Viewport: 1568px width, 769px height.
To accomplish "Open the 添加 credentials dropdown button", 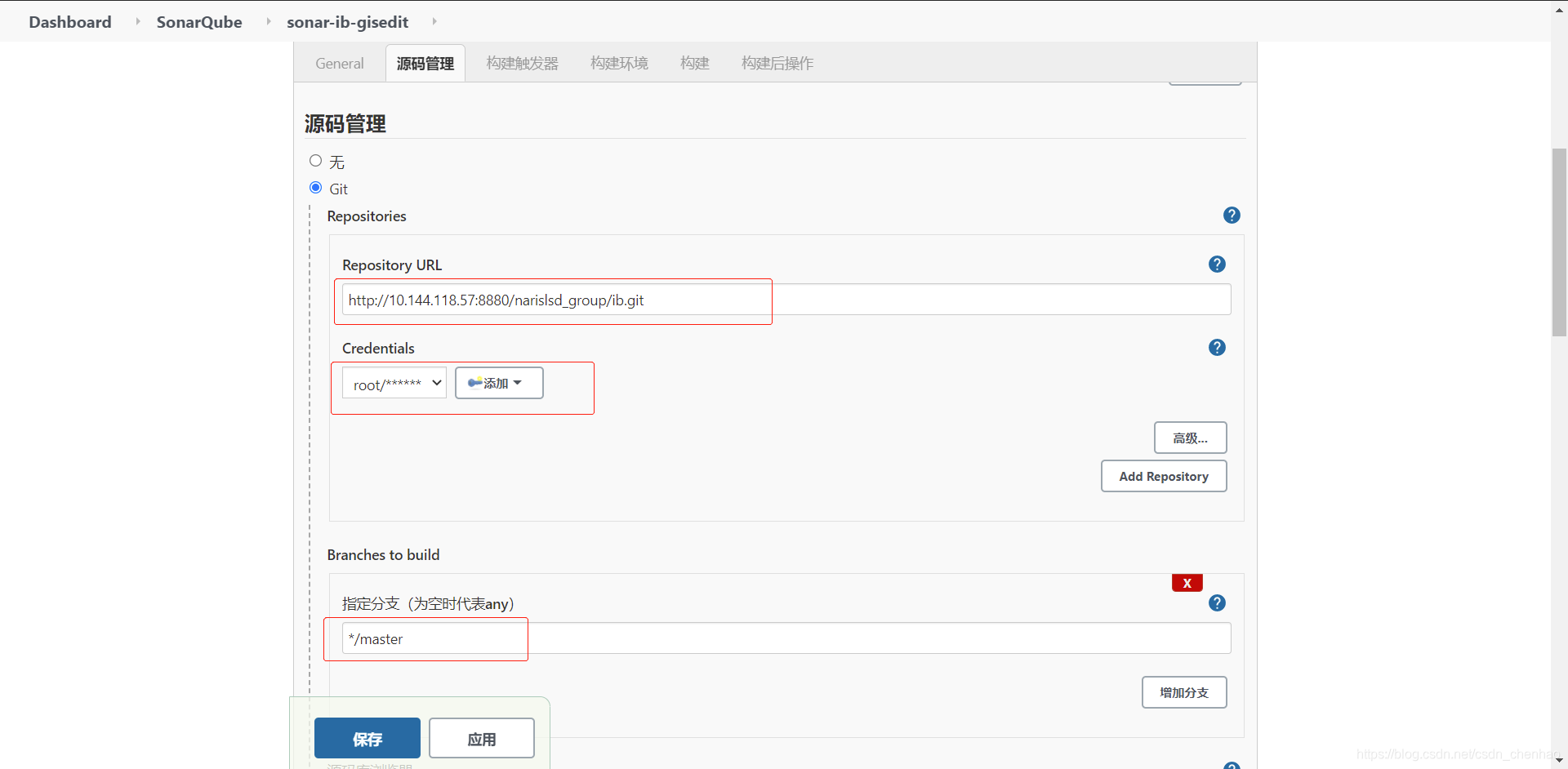I will pos(499,383).
